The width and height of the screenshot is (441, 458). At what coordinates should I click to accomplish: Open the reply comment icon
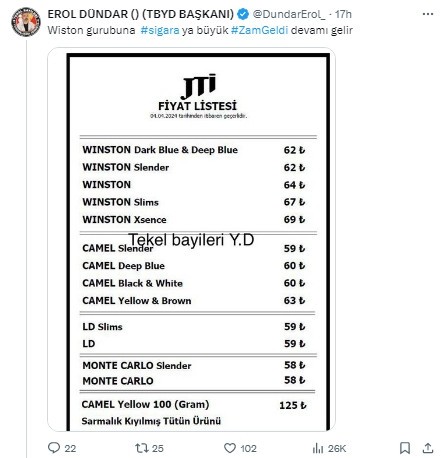click(54, 448)
